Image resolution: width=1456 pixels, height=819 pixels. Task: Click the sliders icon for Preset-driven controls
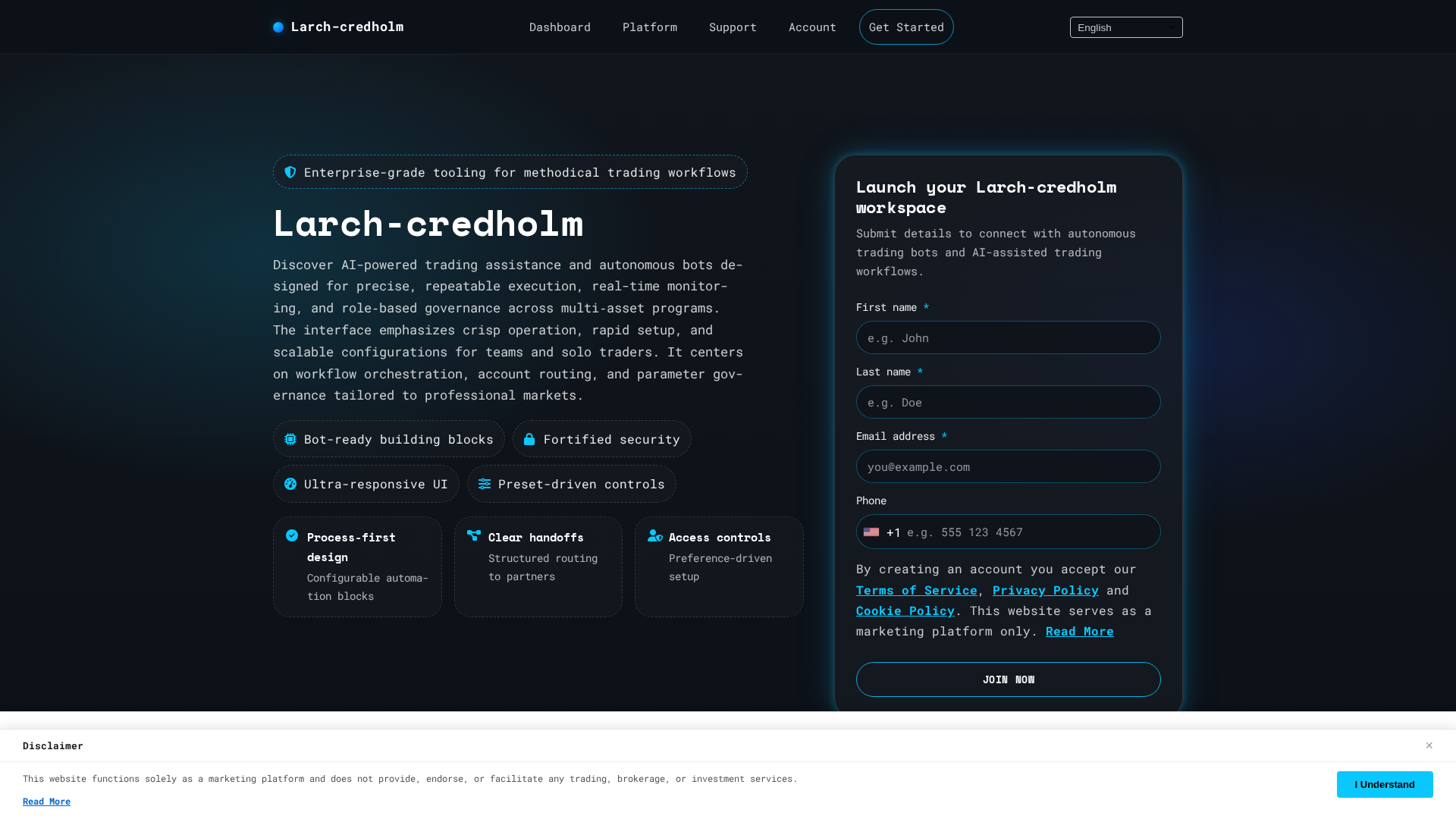coord(485,484)
